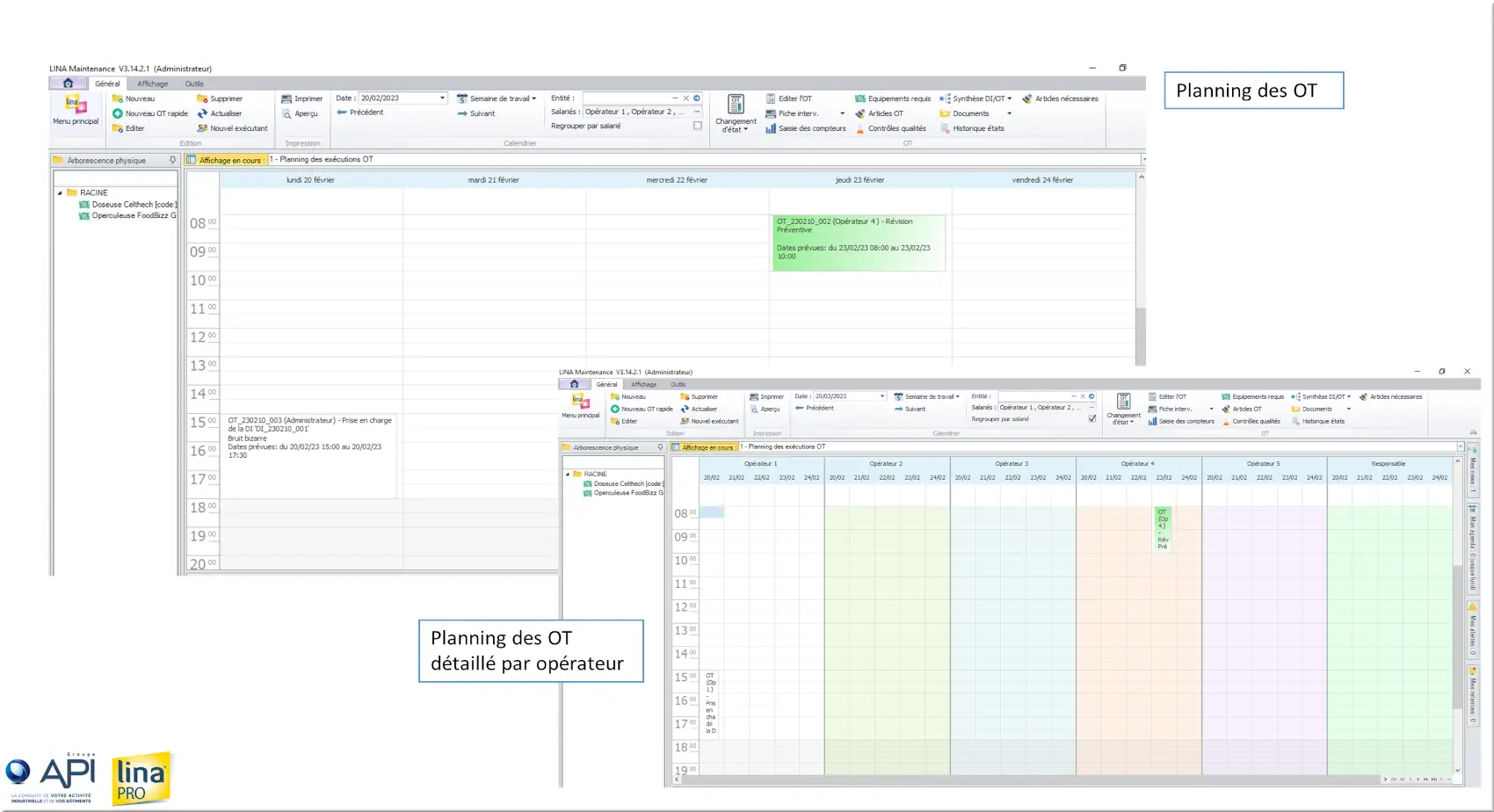Open the Date dropdown in front window
Screen dimensions: 1494x812
(x=882, y=396)
